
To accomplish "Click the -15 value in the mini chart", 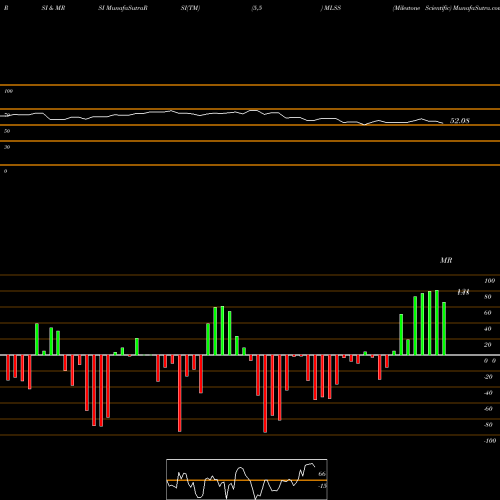I will (322, 486).
